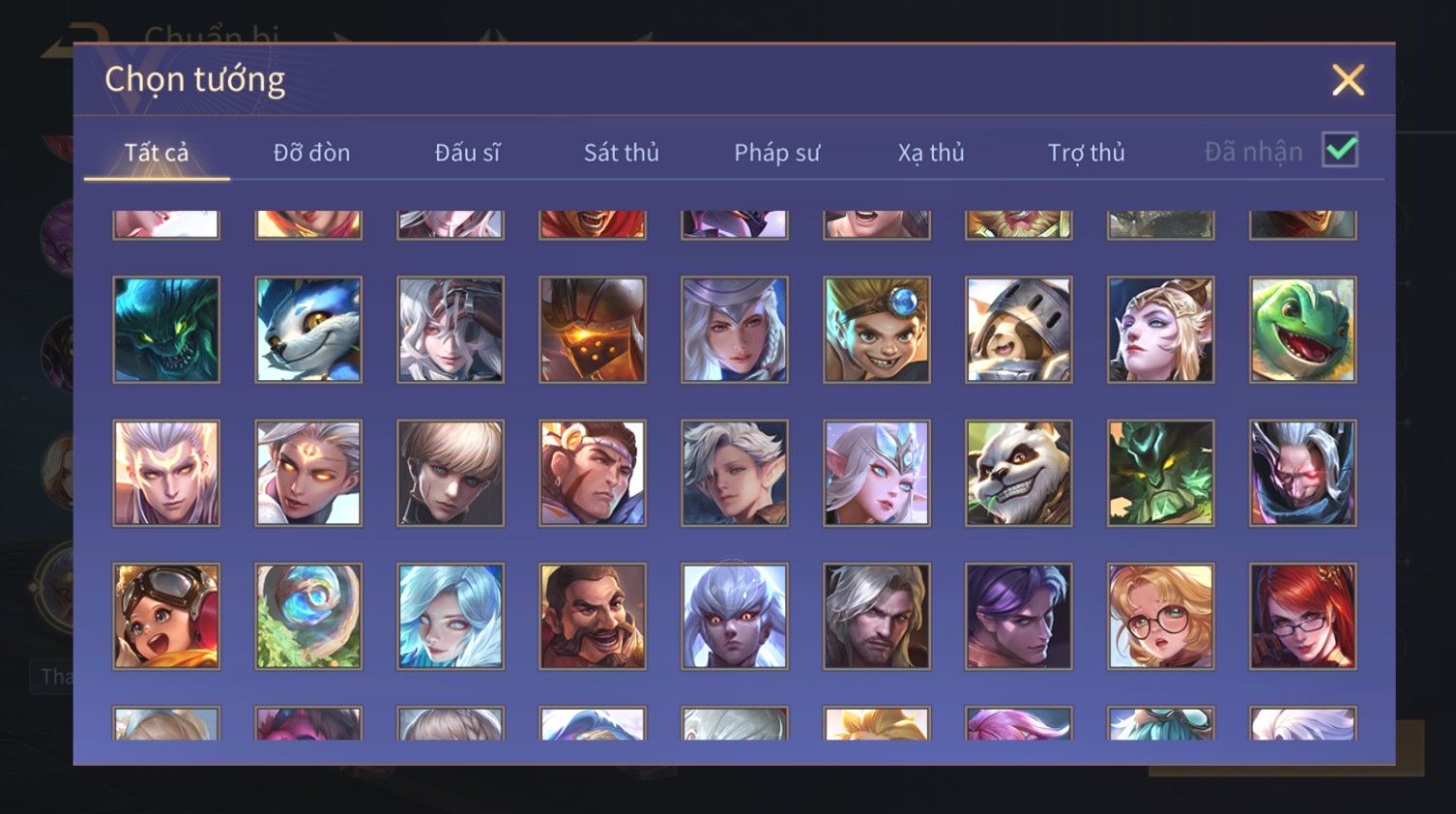Select the armored helmet glowing visor hero
Screen dimensions: 1456x814
(593, 330)
